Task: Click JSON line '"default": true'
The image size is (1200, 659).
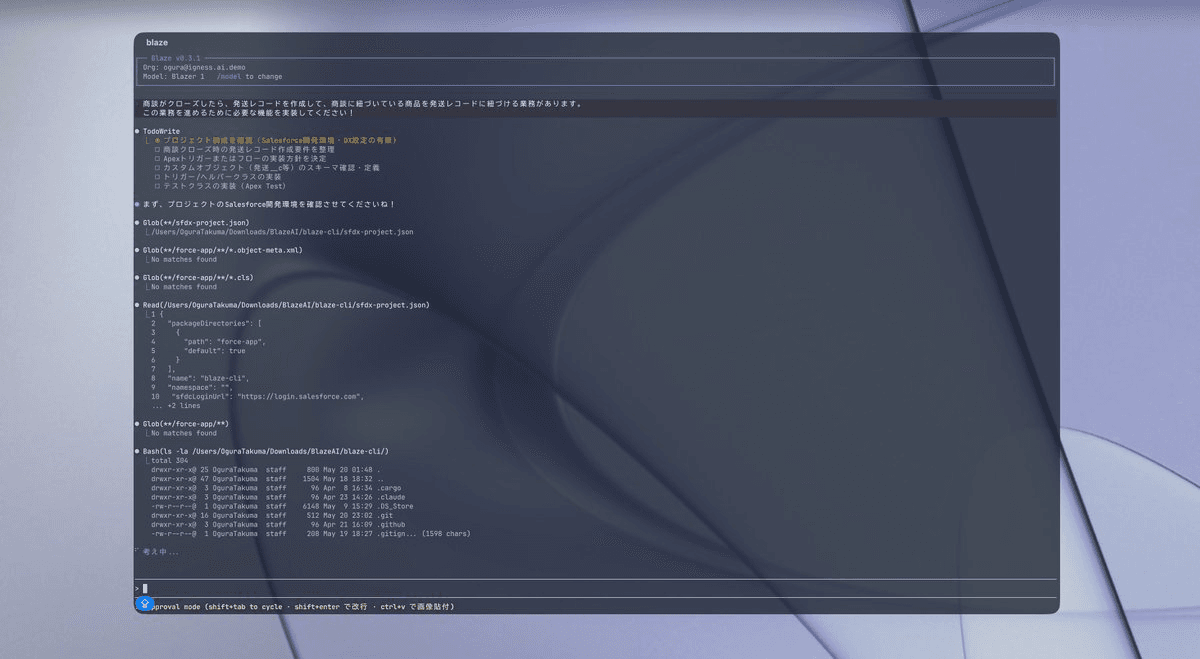Action: [x=214, y=351]
